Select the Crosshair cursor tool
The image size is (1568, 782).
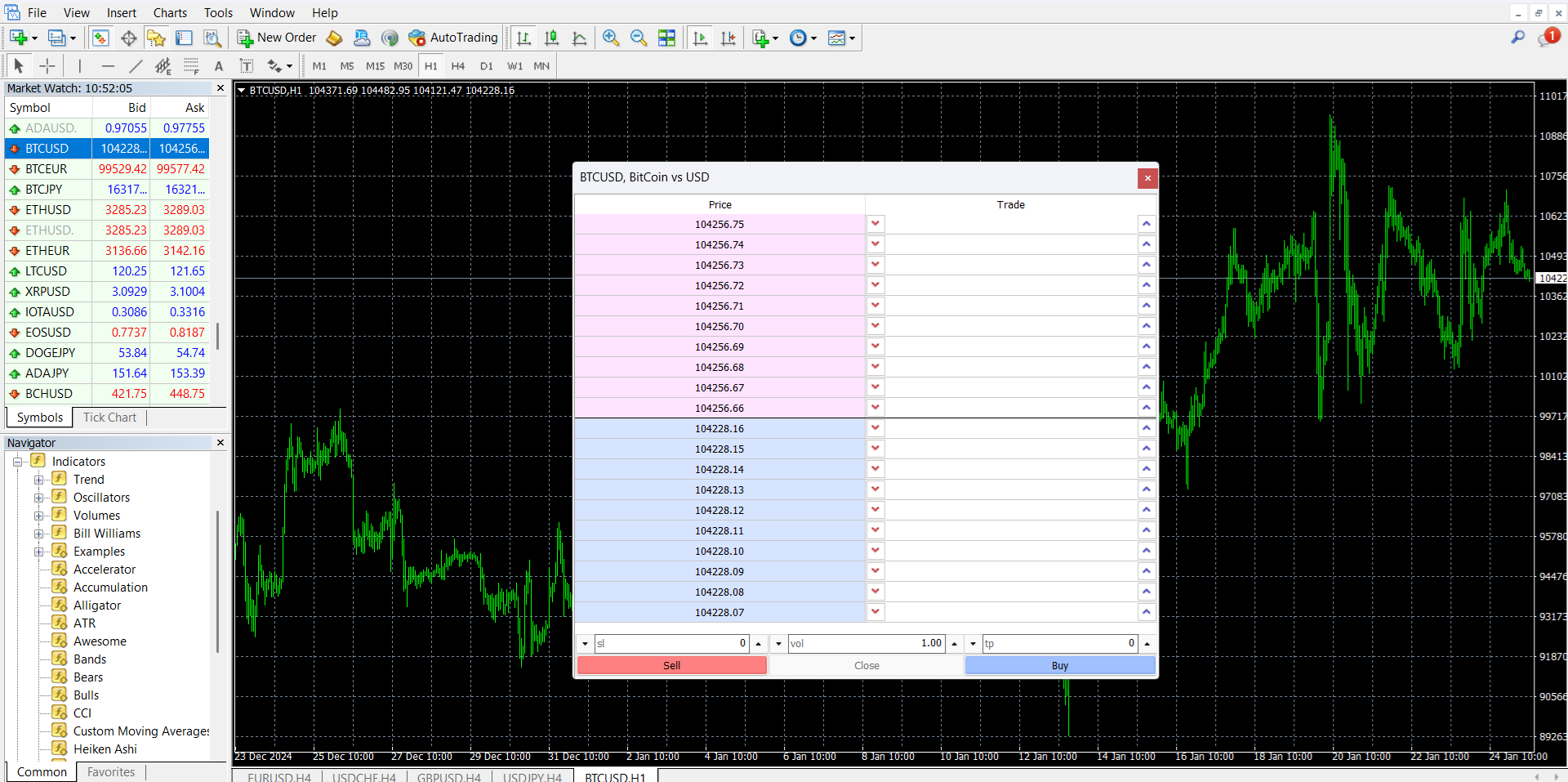coord(47,66)
